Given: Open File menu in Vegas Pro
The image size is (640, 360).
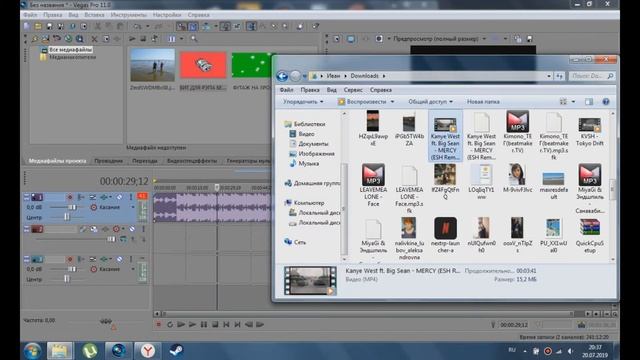Looking at the screenshot, I should coord(30,15).
